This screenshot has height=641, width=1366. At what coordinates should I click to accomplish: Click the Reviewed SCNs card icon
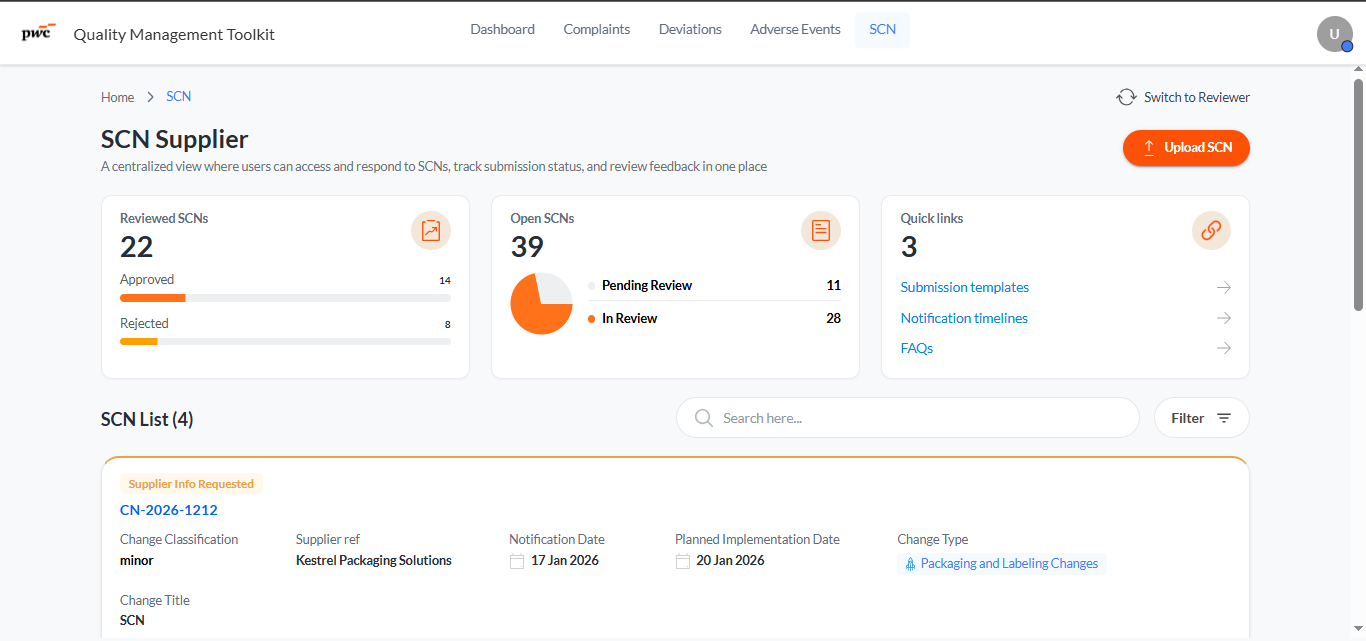point(431,231)
